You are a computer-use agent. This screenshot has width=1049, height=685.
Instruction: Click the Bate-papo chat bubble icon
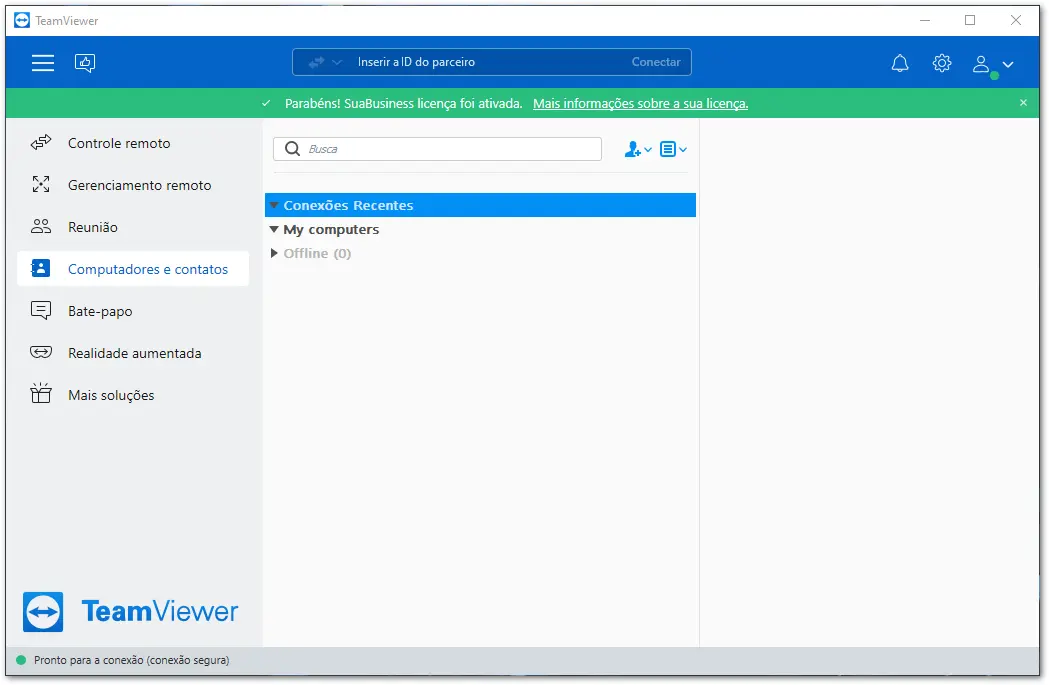click(x=41, y=310)
